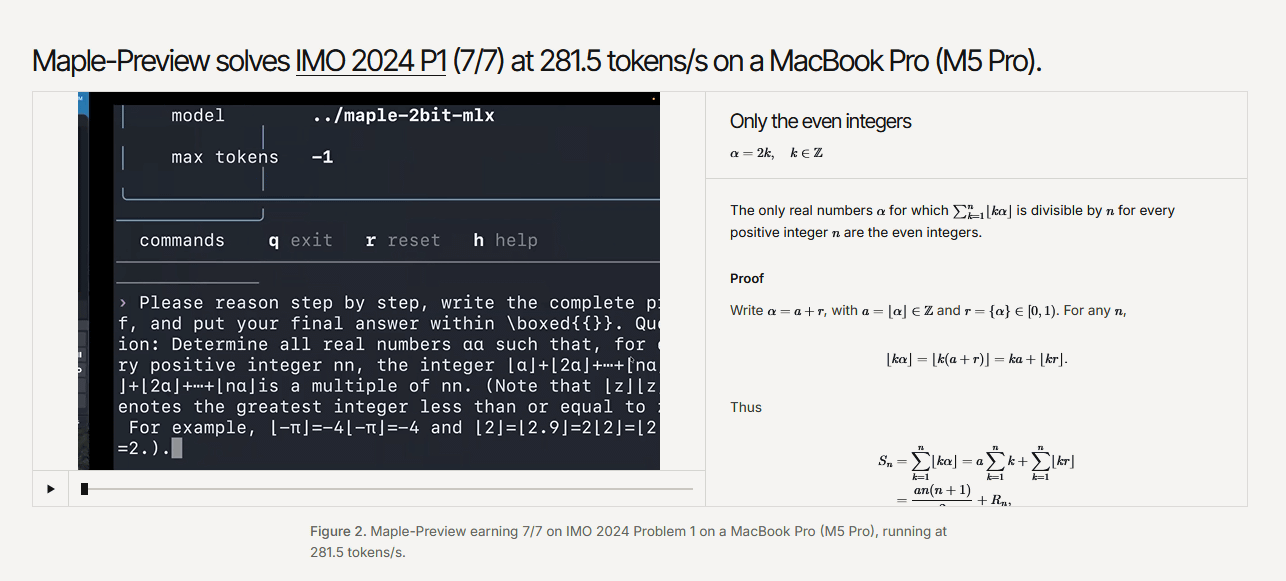Click 'The only real numbers α' answer sentence
Viewport: 1286px width, 581px height.
click(x=952, y=221)
